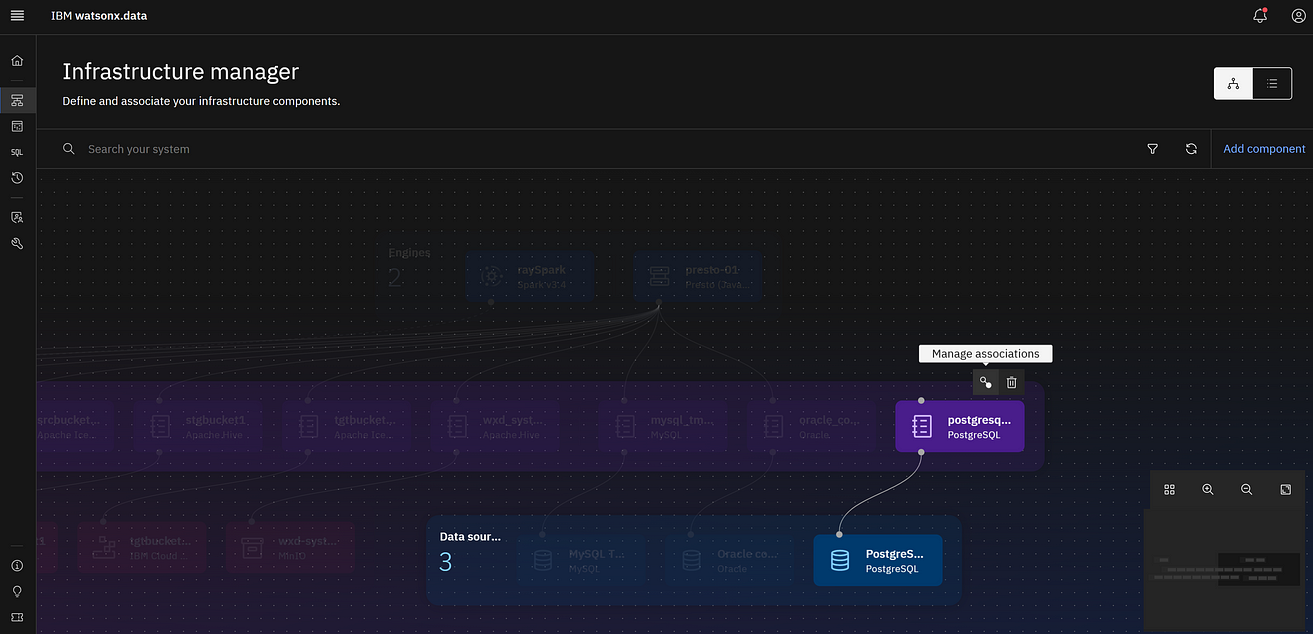The width and height of the screenshot is (1313, 634).
Task: Select the mysql_tm MySQL catalog node
Action: tap(663, 427)
